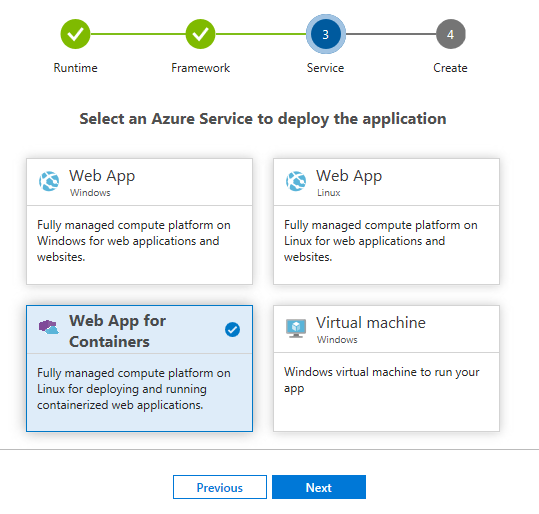Click the Framework step green checkmark
This screenshot has height=514, width=539.
pos(200,34)
